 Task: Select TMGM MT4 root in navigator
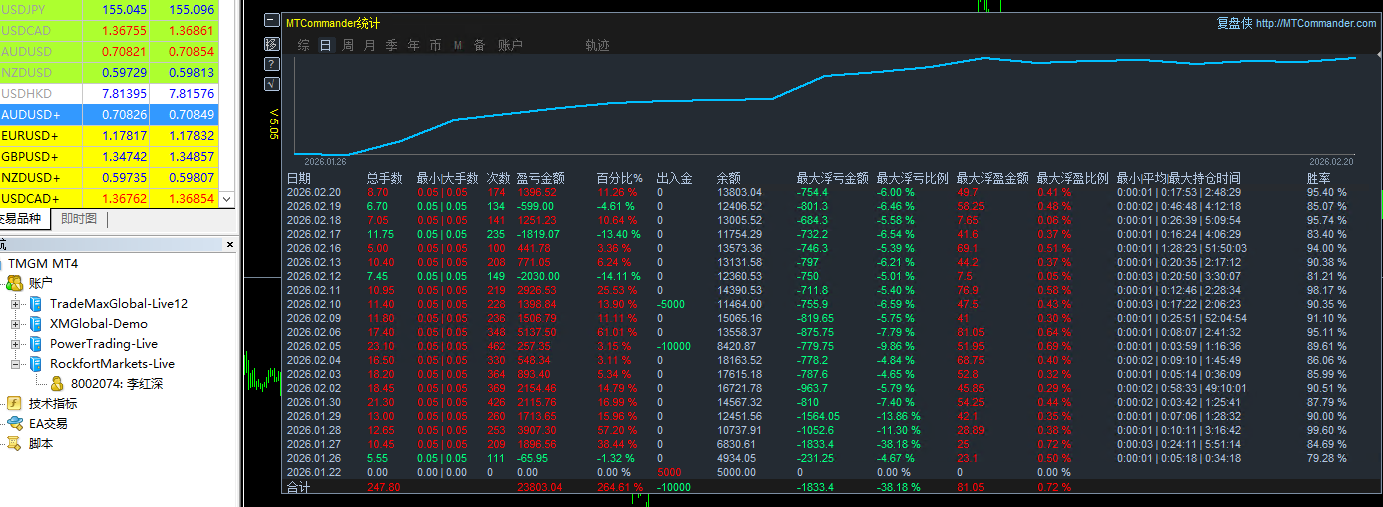(x=43, y=264)
